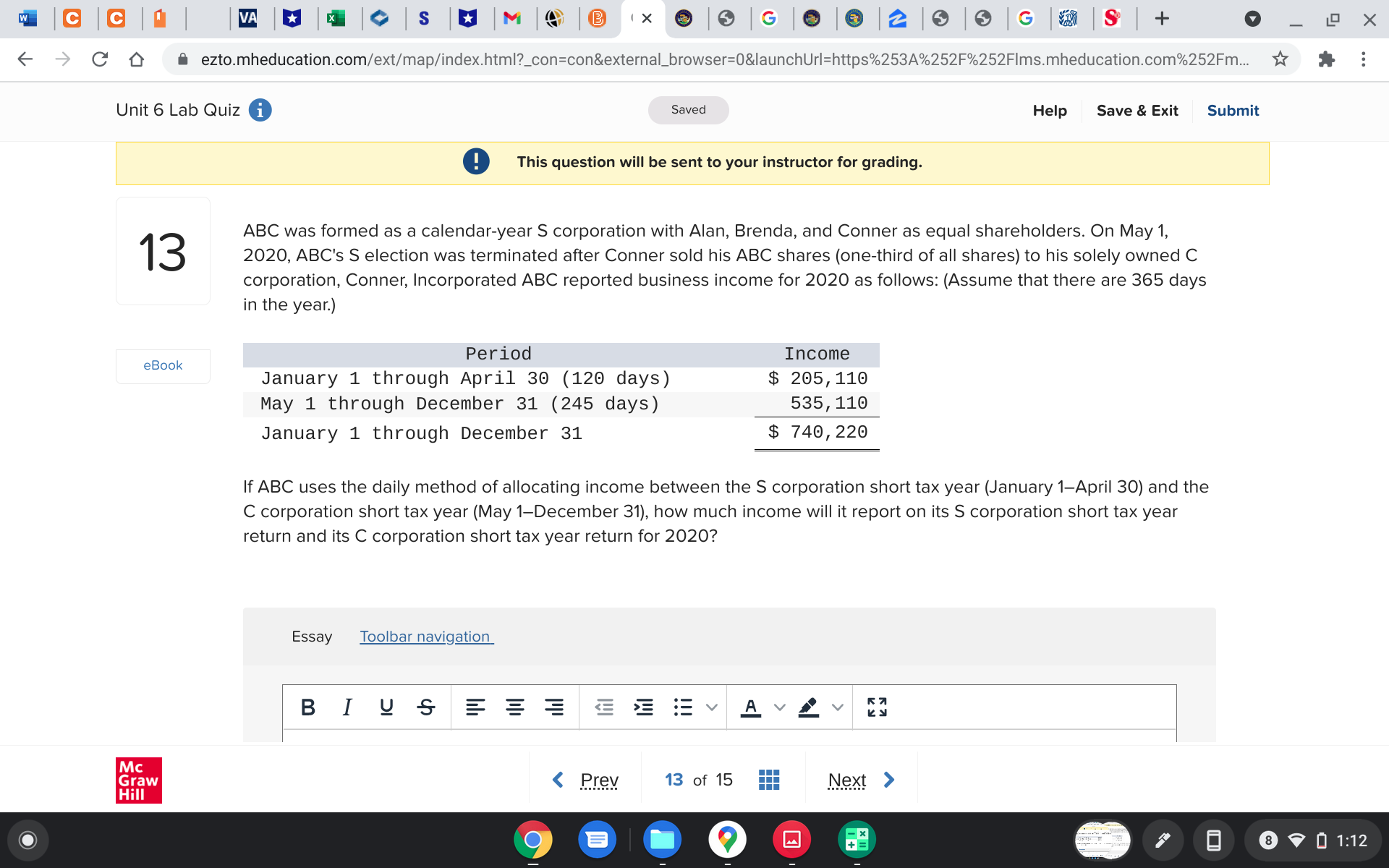Viewport: 1389px width, 868px height.
Task: Toggle underline formatting in essay toolbar
Action: click(x=386, y=707)
